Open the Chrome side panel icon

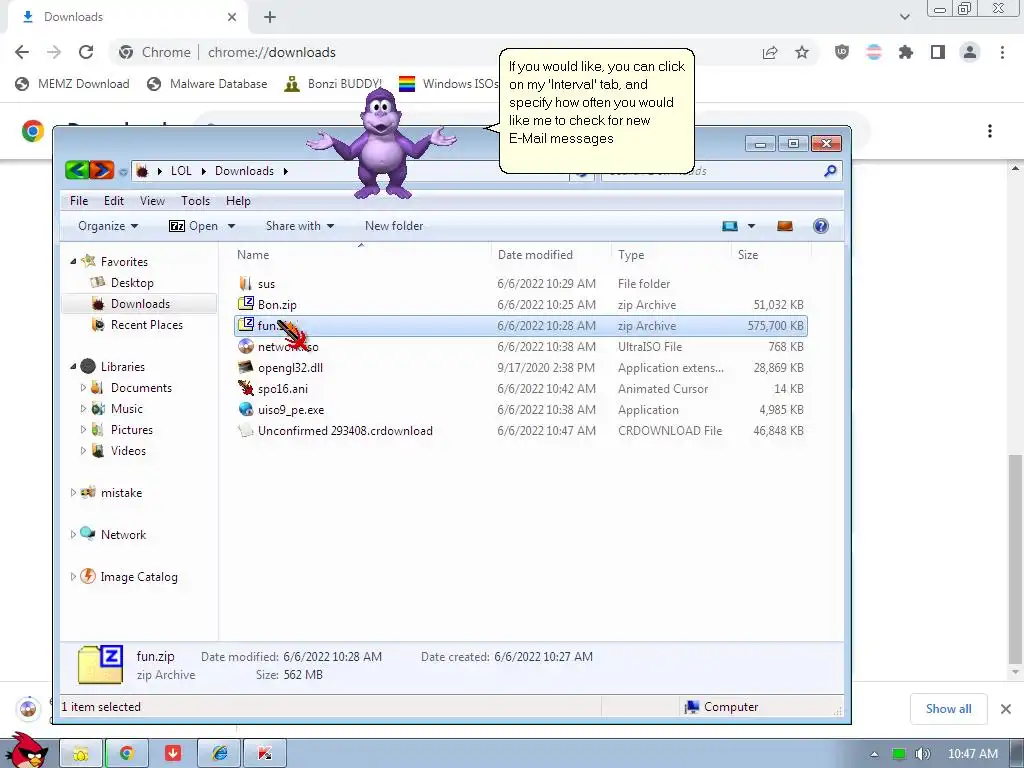click(x=938, y=52)
